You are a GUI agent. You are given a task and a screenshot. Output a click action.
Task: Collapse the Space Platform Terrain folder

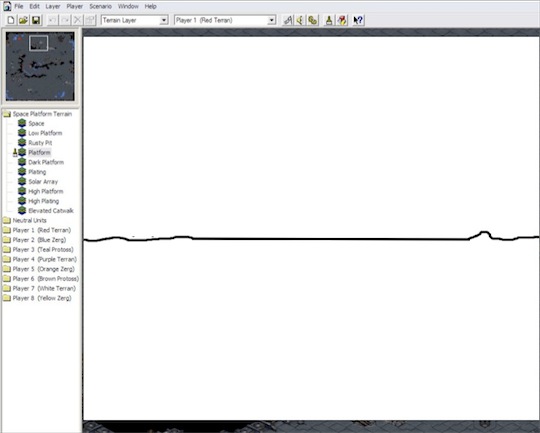pos(7,114)
